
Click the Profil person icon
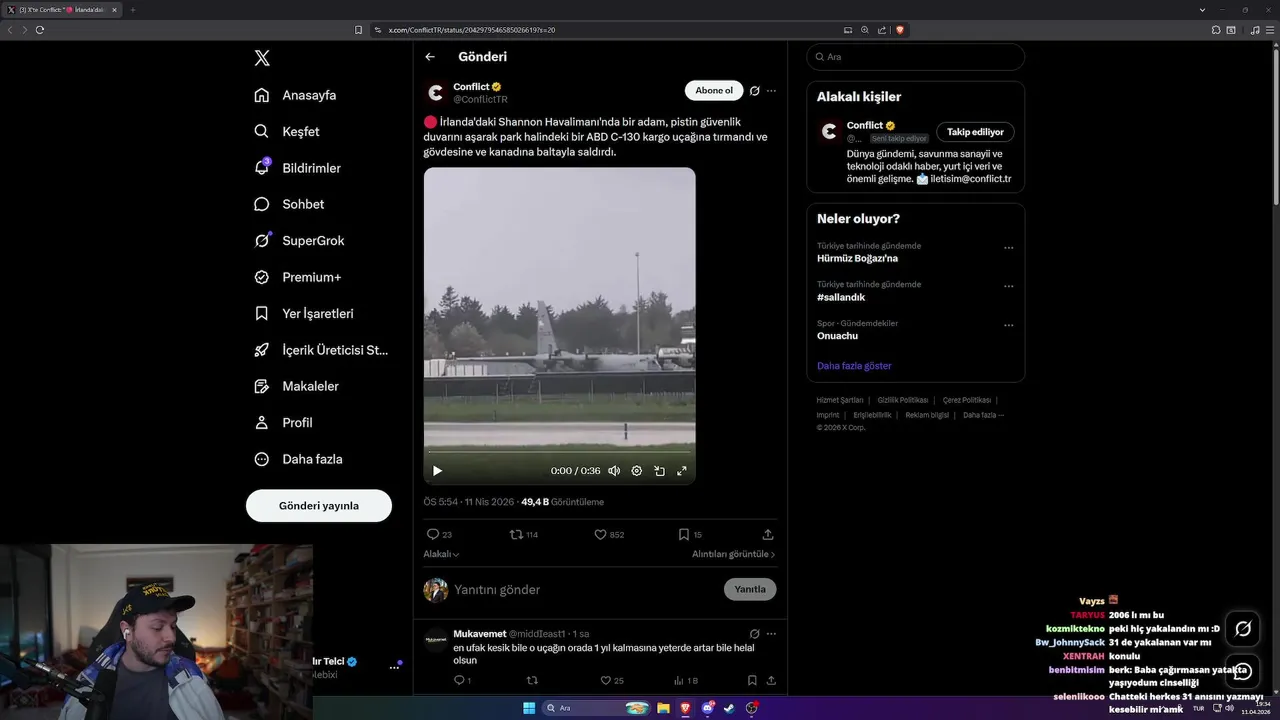pyautogui.click(x=262, y=423)
